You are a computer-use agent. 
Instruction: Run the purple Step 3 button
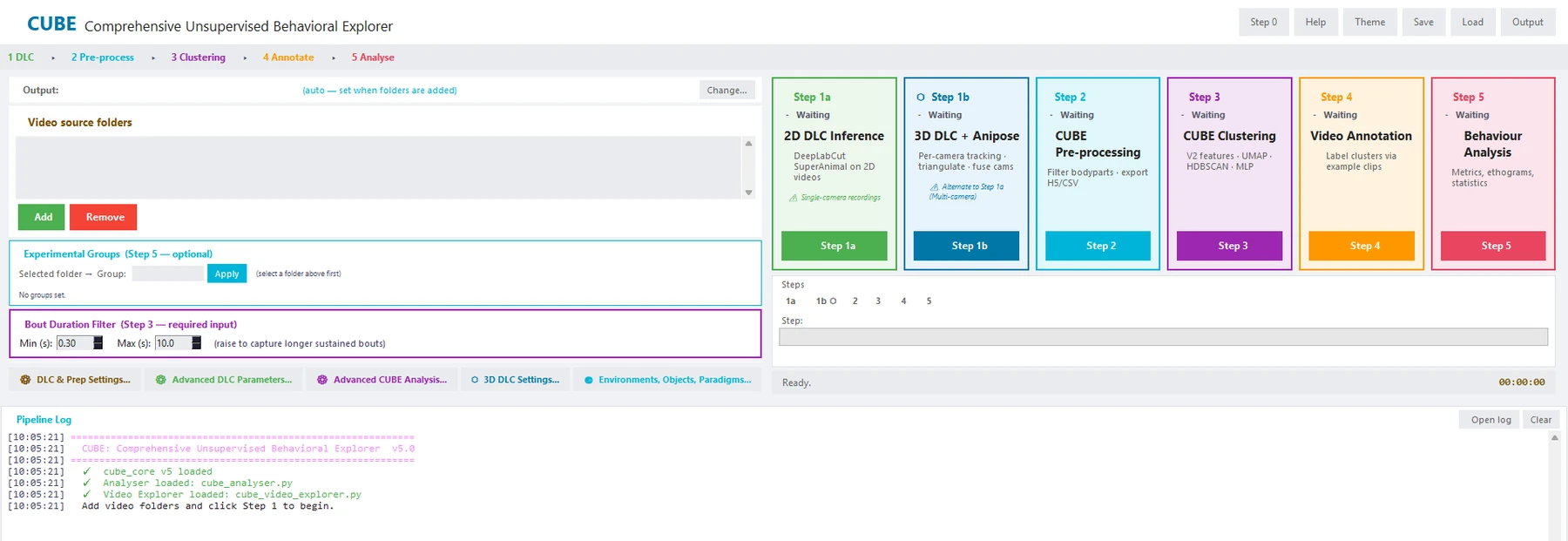point(1230,246)
